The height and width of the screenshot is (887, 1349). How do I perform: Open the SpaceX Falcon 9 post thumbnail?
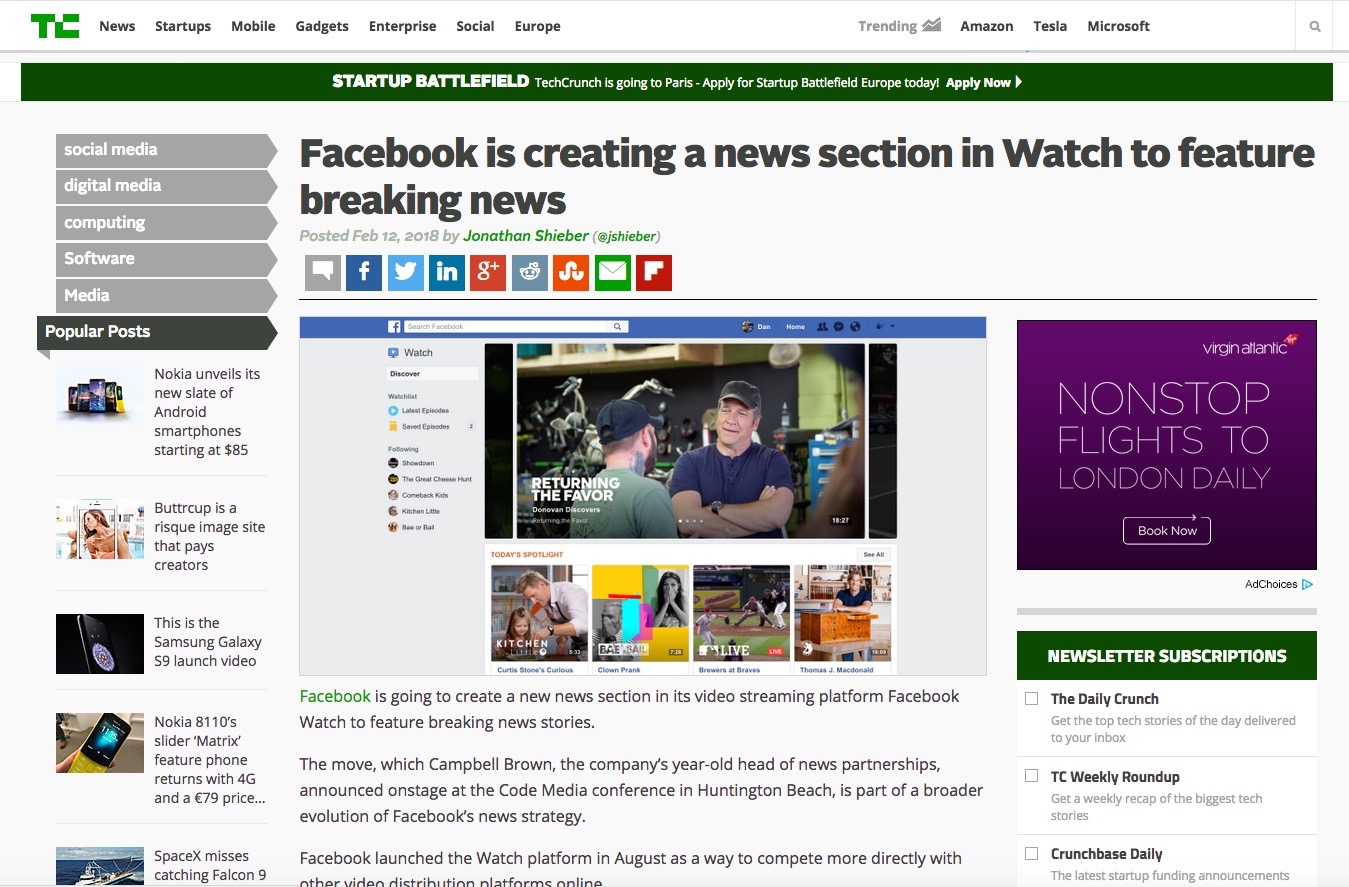pos(100,866)
